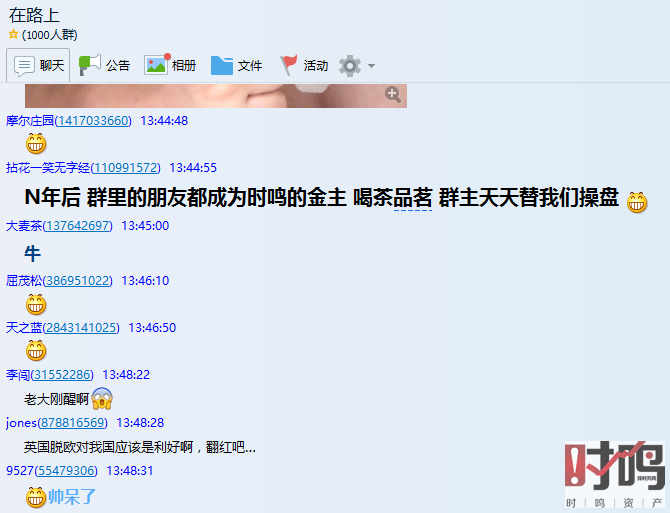This screenshot has width=670, height=513.
Task: Open profile link 137642697
Action: point(77,226)
